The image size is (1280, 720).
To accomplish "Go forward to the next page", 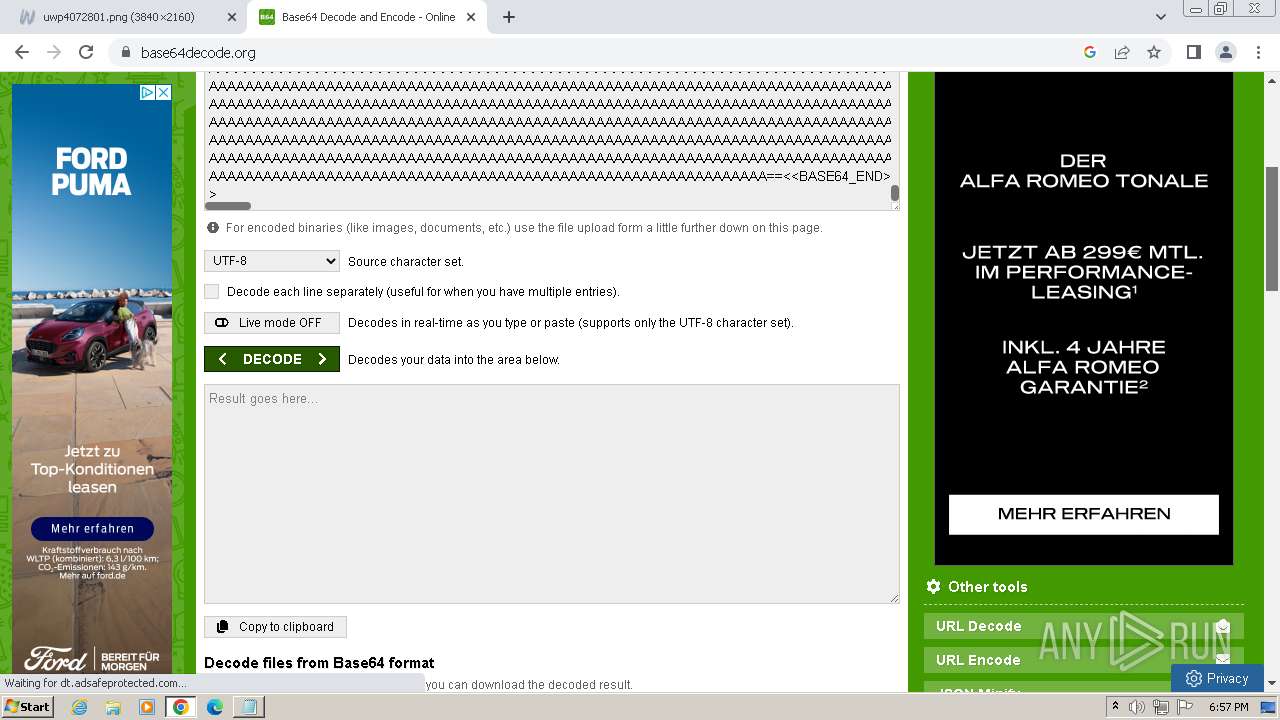I will click(x=54, y=52).
